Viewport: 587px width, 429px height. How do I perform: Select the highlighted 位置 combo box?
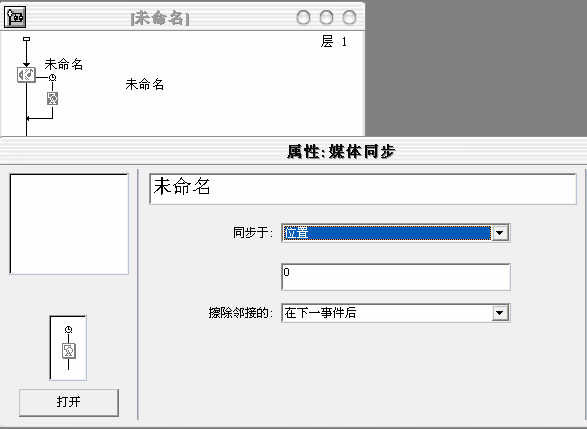coord(395,233)
